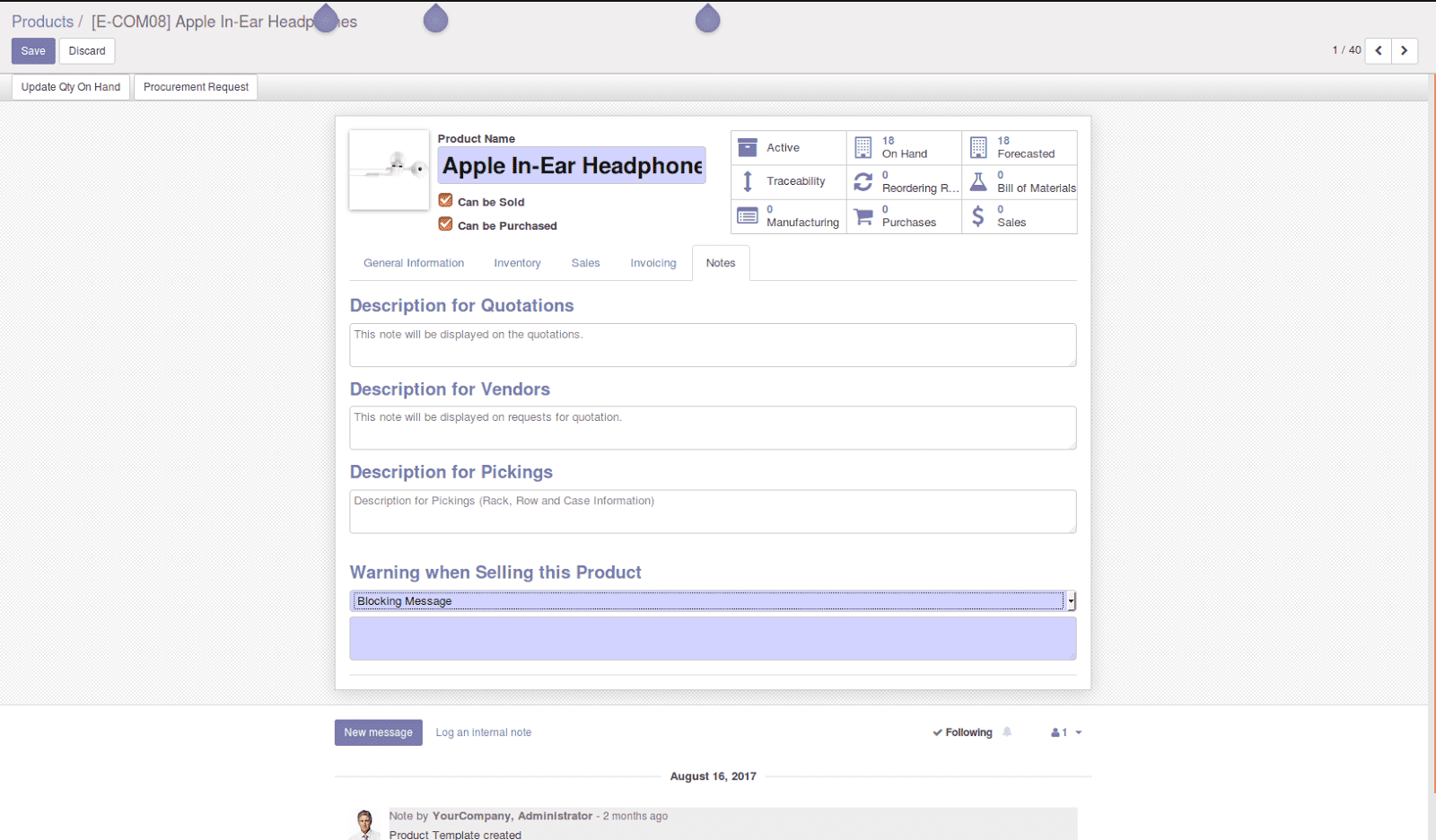Screen dimensions: 1436x840
Task: Click Bill of Materials flask icon
Action: click(x=978, y=182)
